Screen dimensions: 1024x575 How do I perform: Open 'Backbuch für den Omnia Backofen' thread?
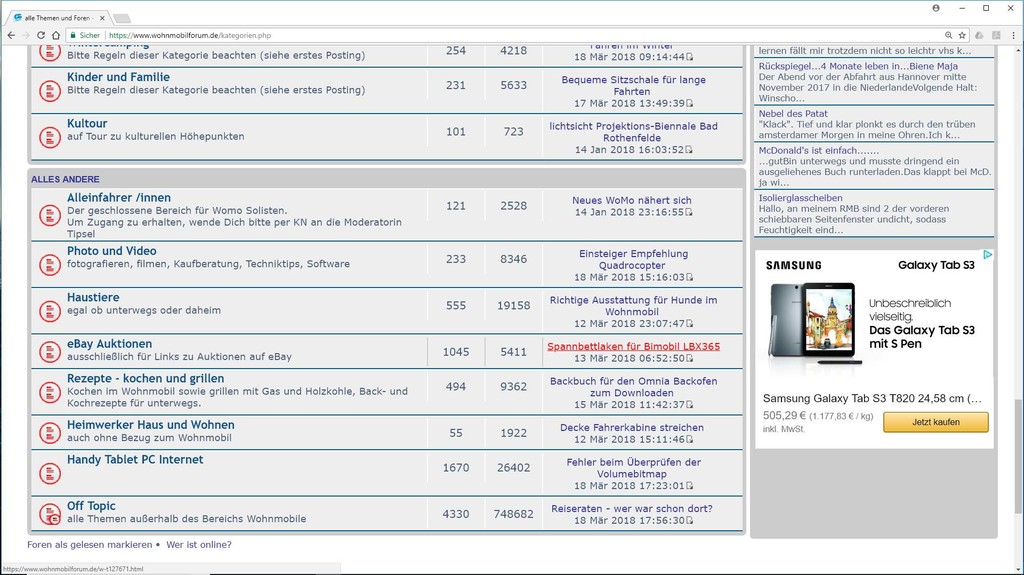pyautogui.click(x=633, y=387)
